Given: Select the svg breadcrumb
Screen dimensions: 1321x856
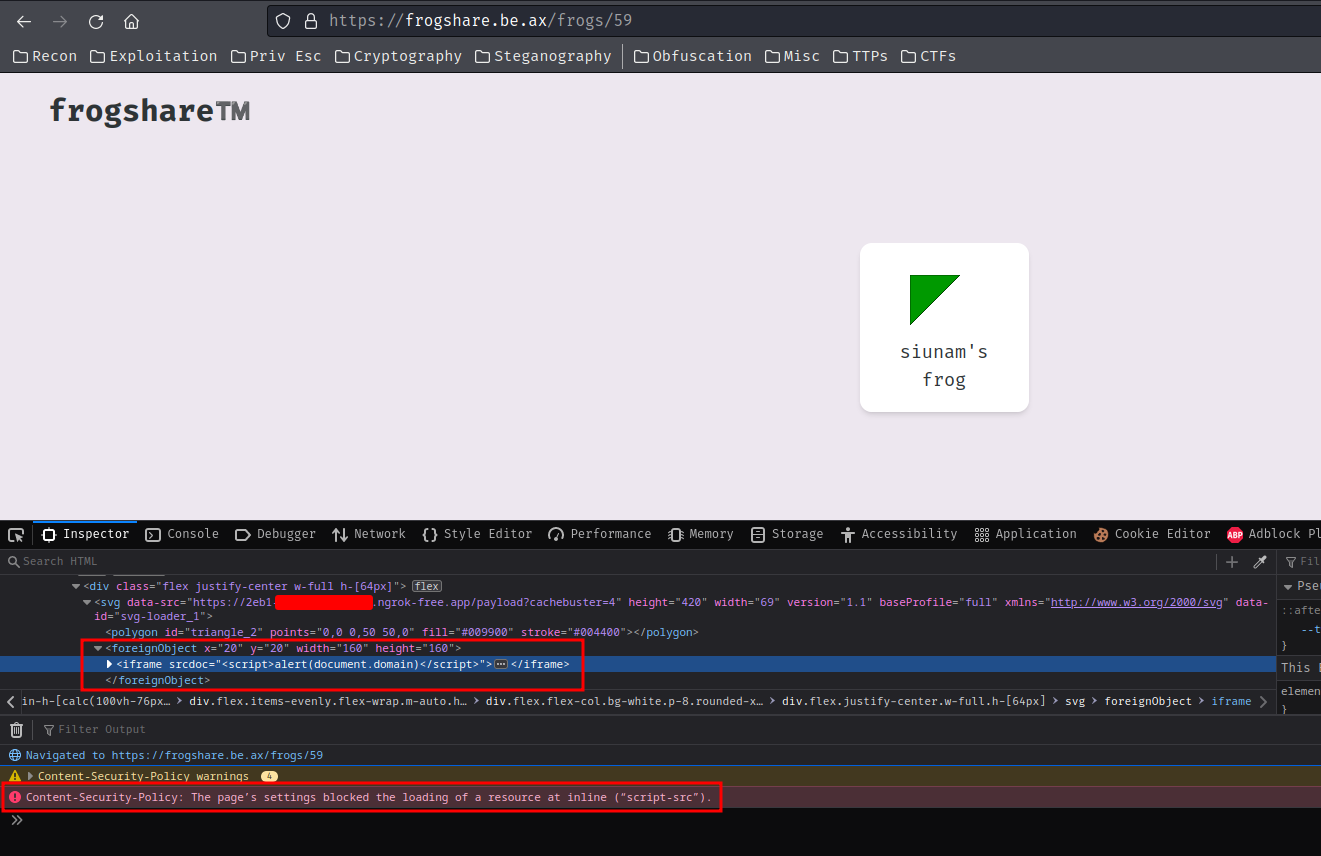Looking at the screenshot, I should 1075,701.
